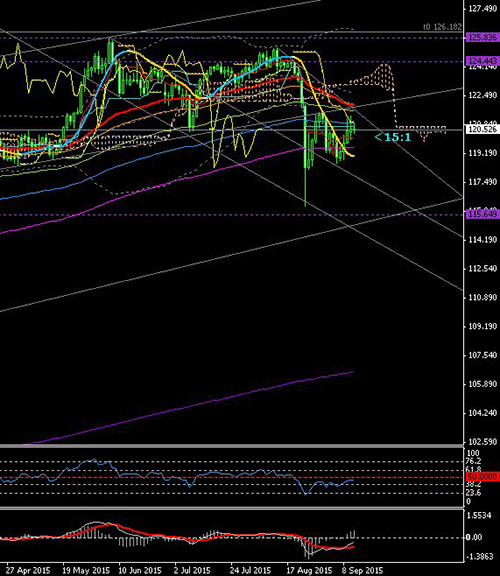Screen dimensions: 500x576
Task: Click the RSI 76.2 level label
Action: pyautogui.click(x=474, y=461)
